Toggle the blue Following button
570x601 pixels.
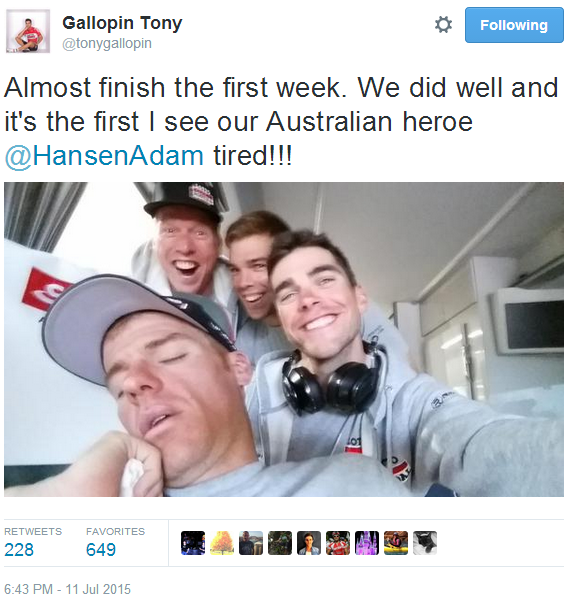[x=514, y=25]
